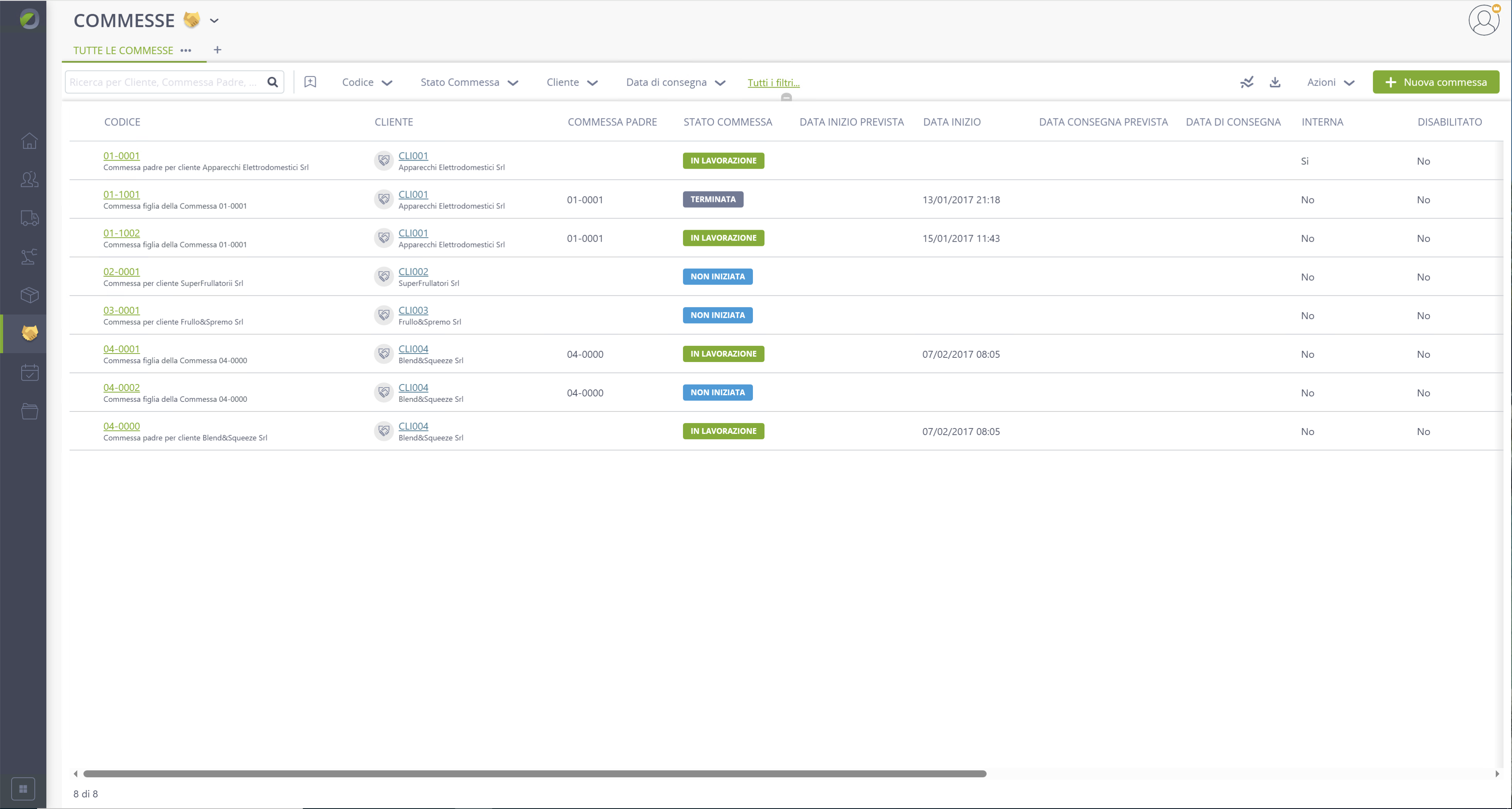The height and width of the screenshot is (809, 1512).
Task: Open commessa 04-0001 link
Action: (x=122, y=349)
